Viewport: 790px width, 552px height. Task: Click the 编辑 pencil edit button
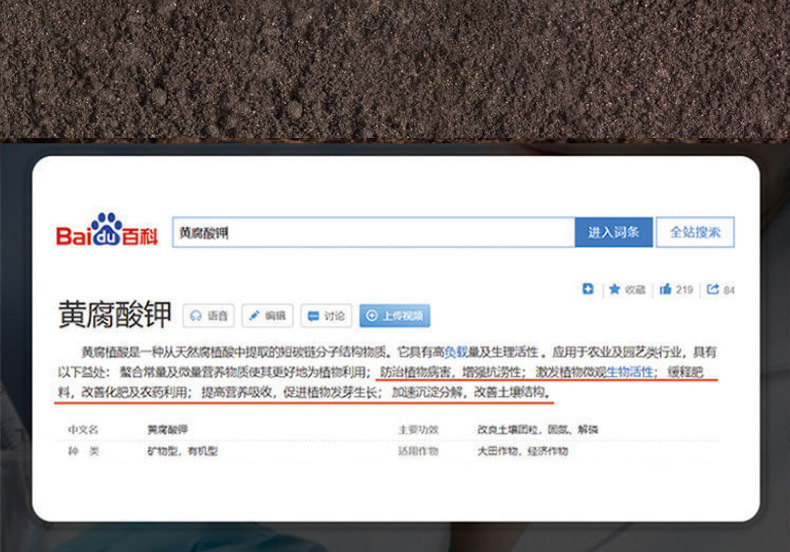click(x=267, y=316)
